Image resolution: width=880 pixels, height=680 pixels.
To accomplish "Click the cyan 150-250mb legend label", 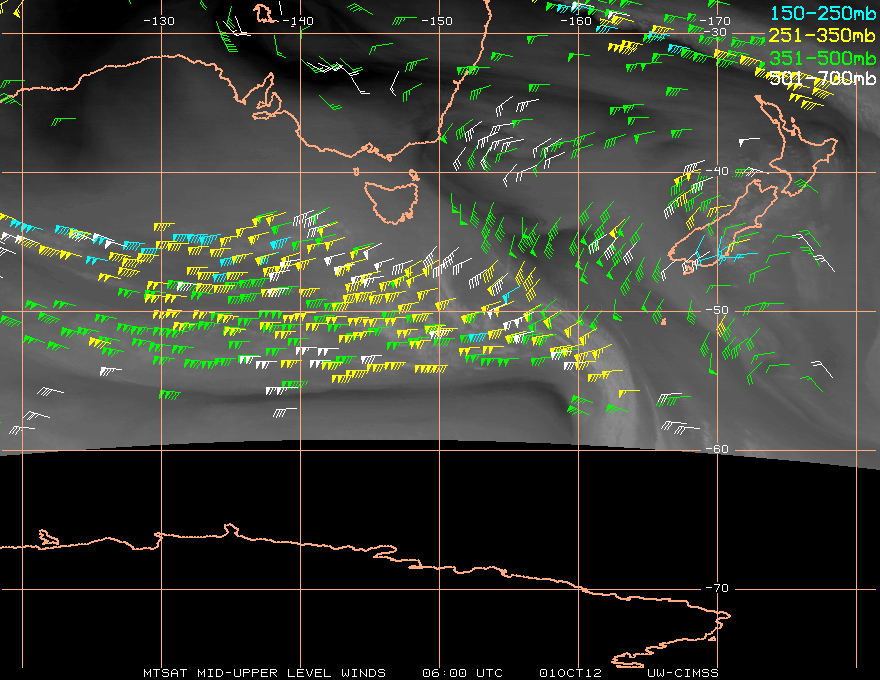I will [820, 11].
